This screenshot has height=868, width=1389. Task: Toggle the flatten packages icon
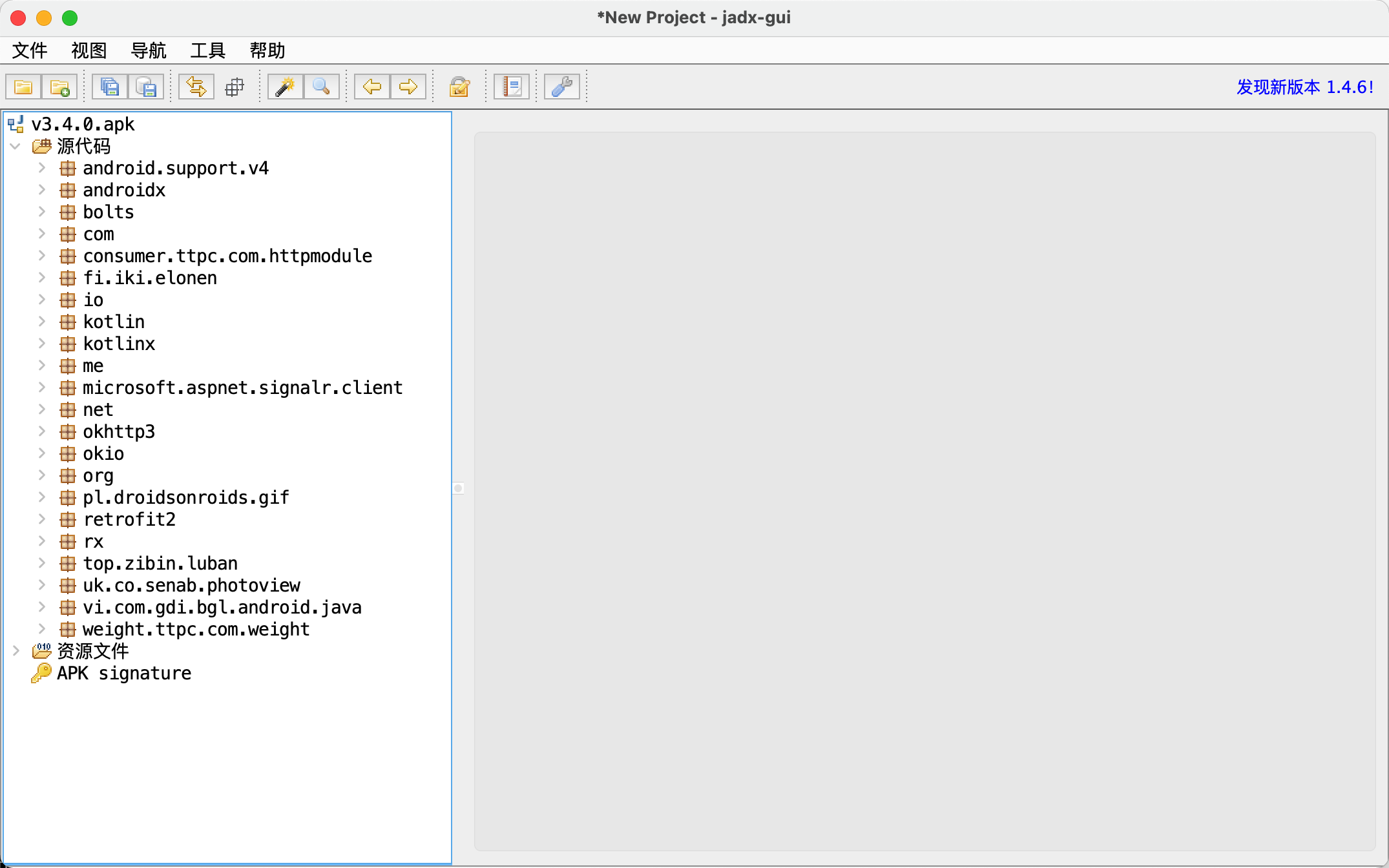click(235, 87)
